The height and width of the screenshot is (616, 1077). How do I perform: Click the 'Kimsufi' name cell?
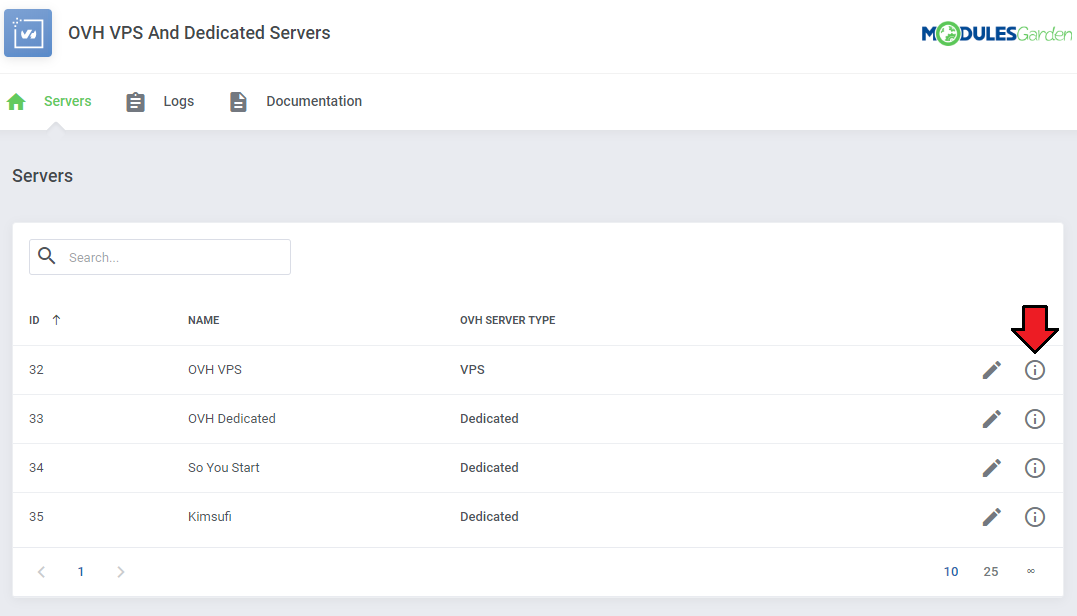[209, 516]
